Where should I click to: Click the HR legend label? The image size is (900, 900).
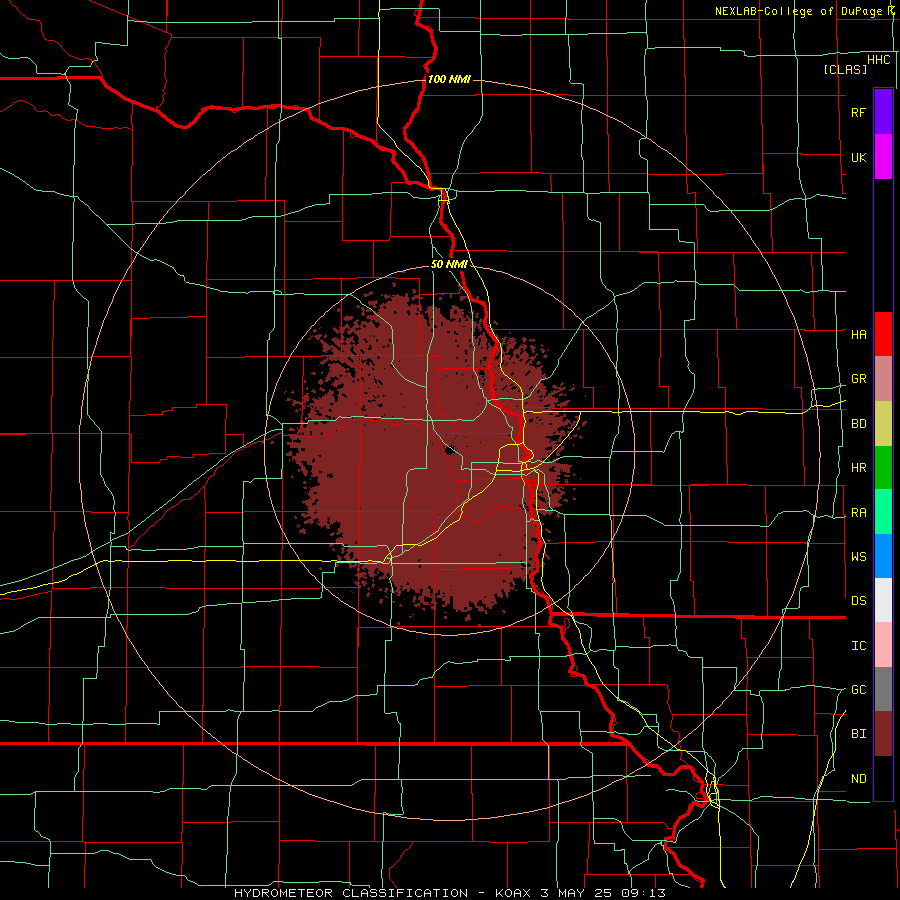(858, 468)
